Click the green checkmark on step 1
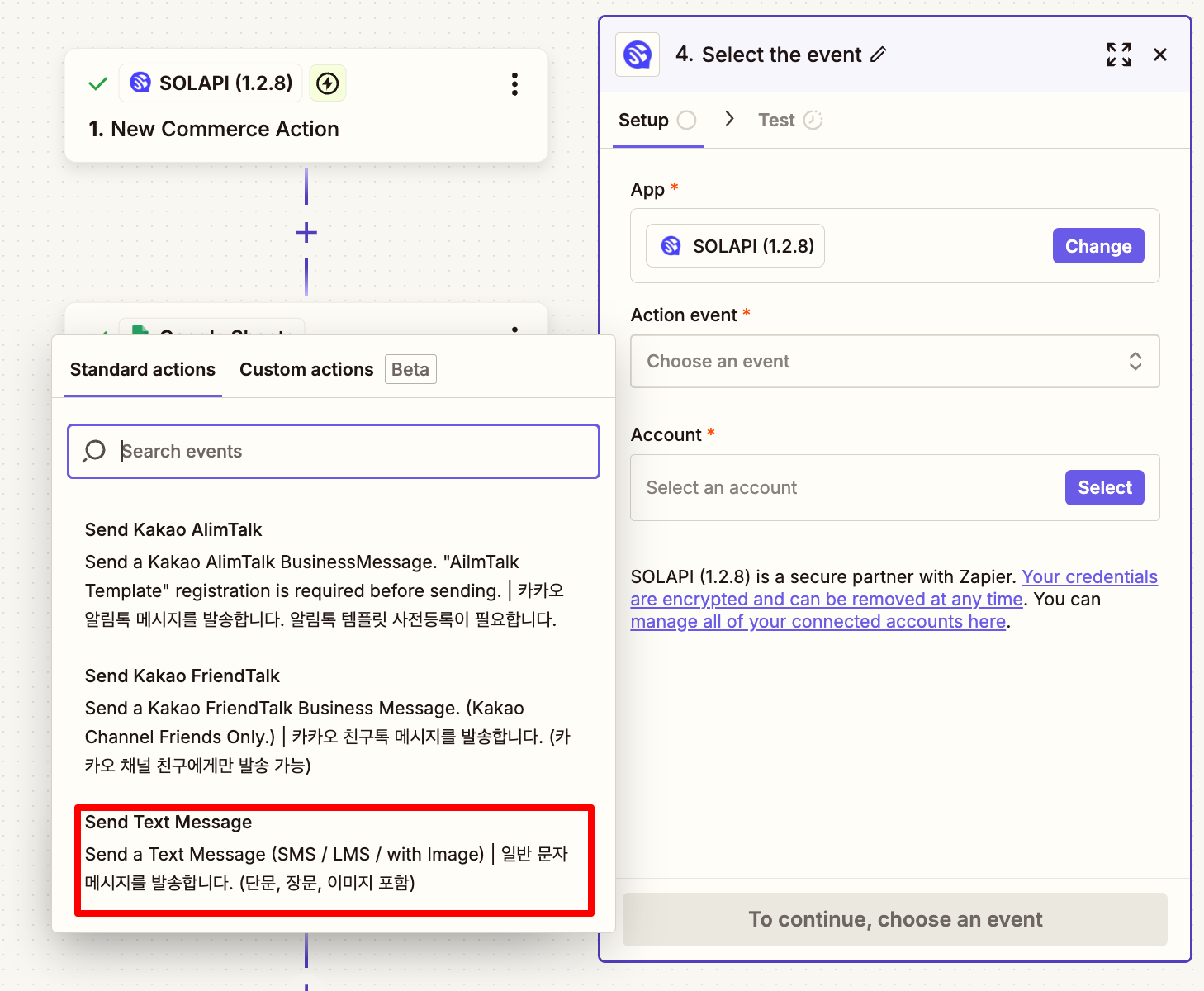The width and height of the screenshot is (1204, 991). [97, 83]
